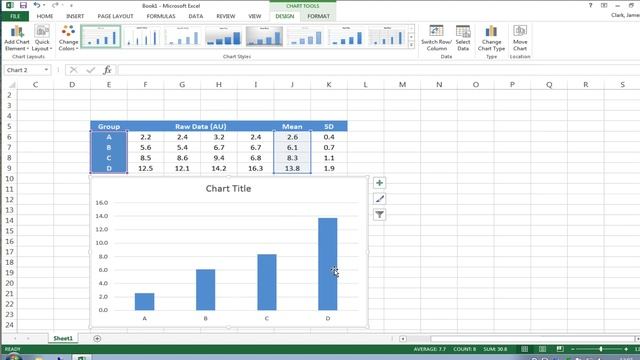Click the Mean header cell
Image resolution: width=640 pixels, height=360 pixels.
(x=292, y=127)
